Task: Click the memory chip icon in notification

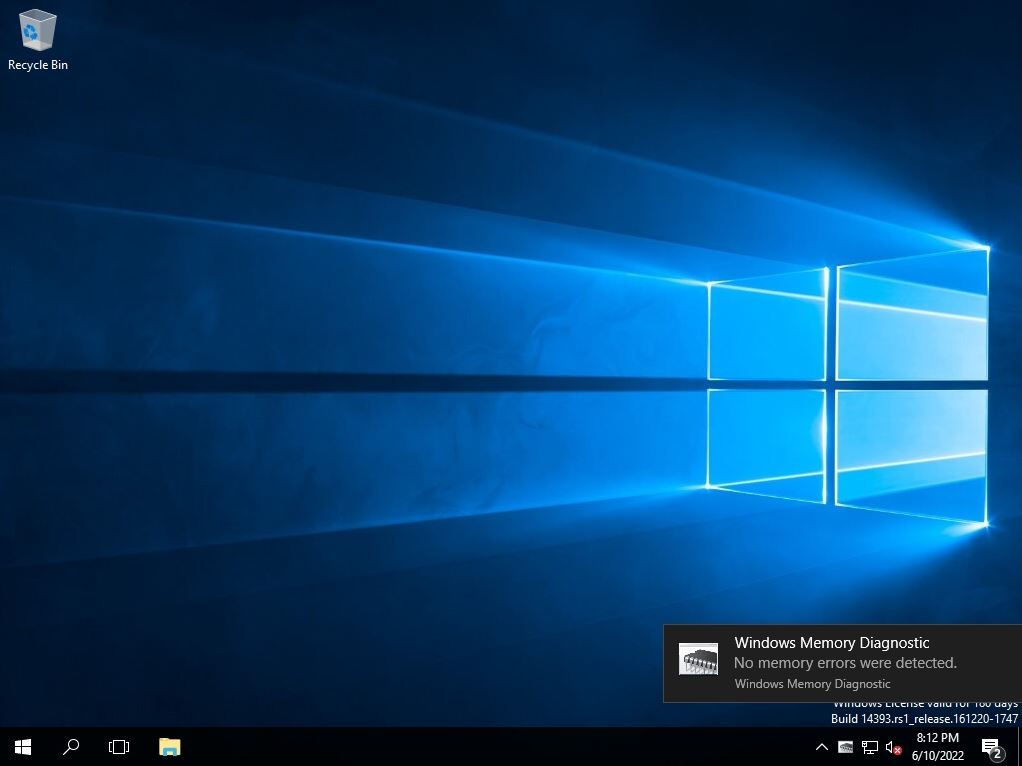Action: 698,658
